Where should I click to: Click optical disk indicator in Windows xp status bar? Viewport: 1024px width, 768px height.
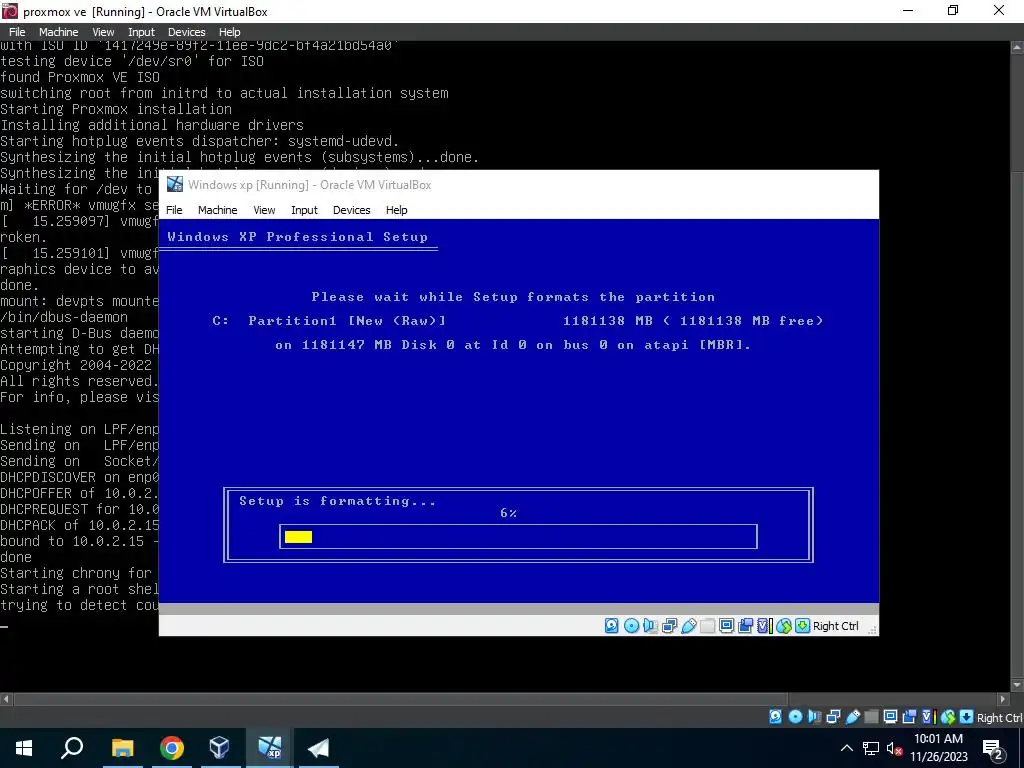[x=631, y=626]
